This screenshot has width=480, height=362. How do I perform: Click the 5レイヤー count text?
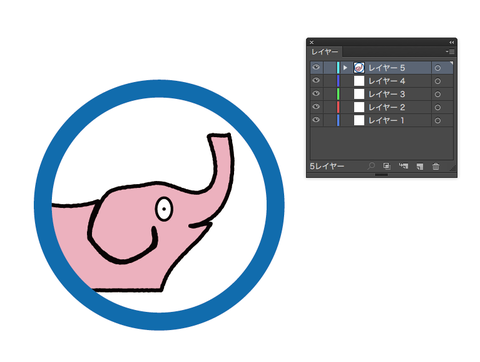click(x=327, y=166)
